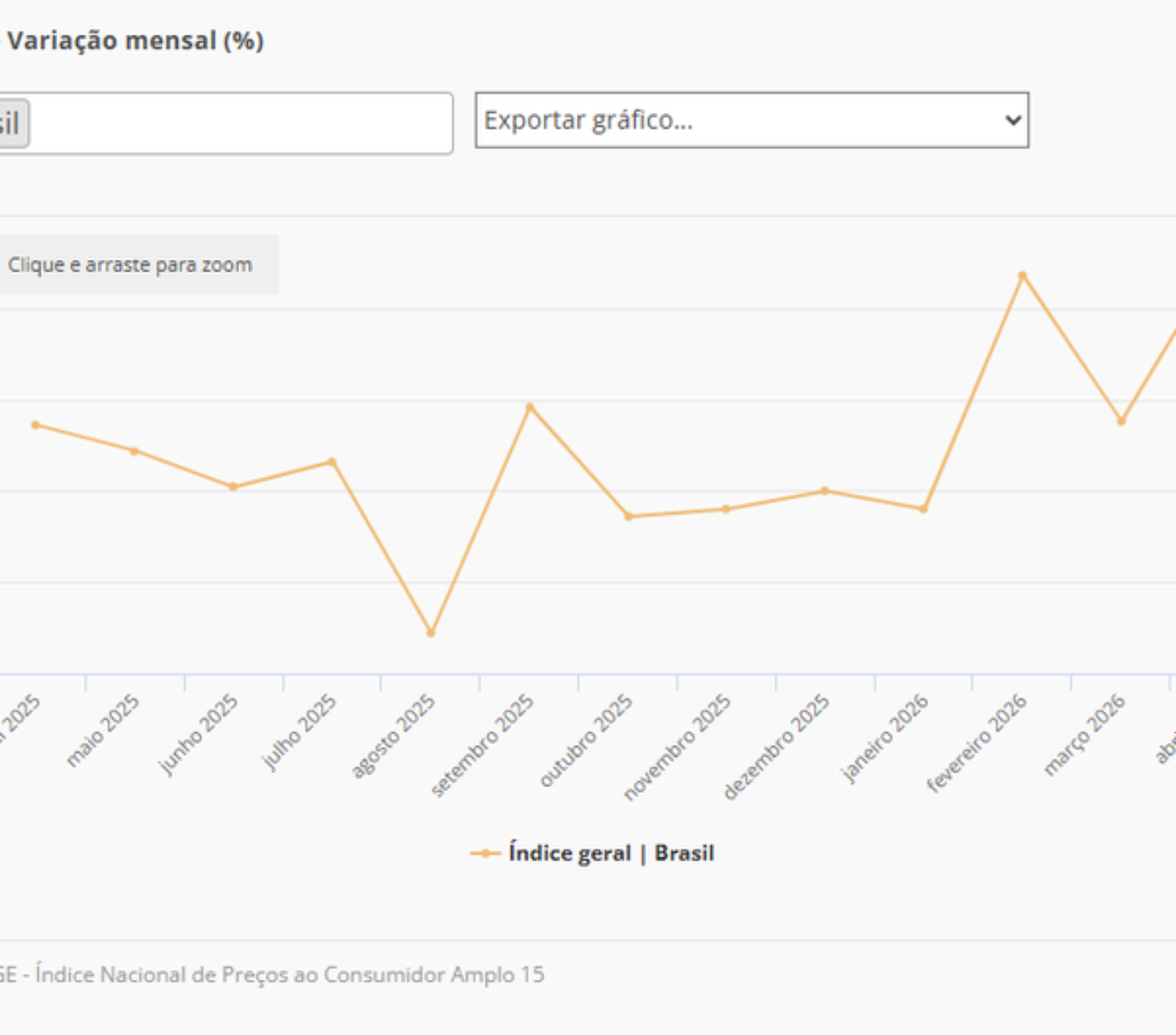
Task: Click 'Clique e arraste para zoom' label
Action: tap(130, 264)
